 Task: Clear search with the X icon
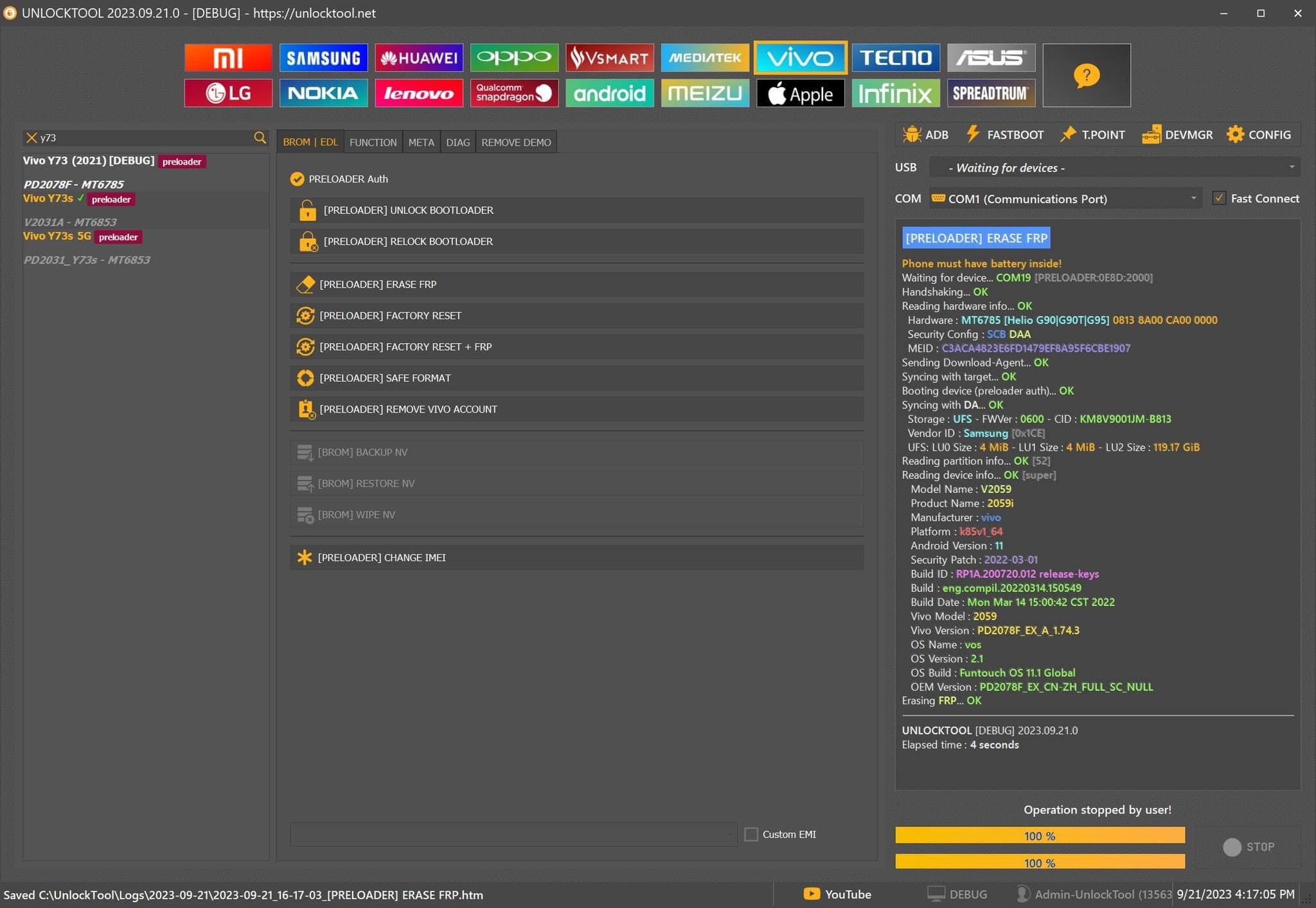[31, 138]
